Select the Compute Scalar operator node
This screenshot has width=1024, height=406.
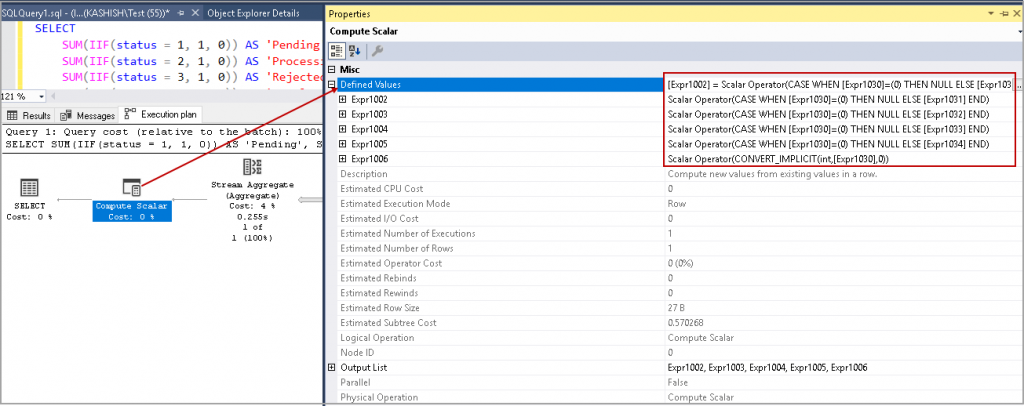pyautogui.click(x=131, y=188)
